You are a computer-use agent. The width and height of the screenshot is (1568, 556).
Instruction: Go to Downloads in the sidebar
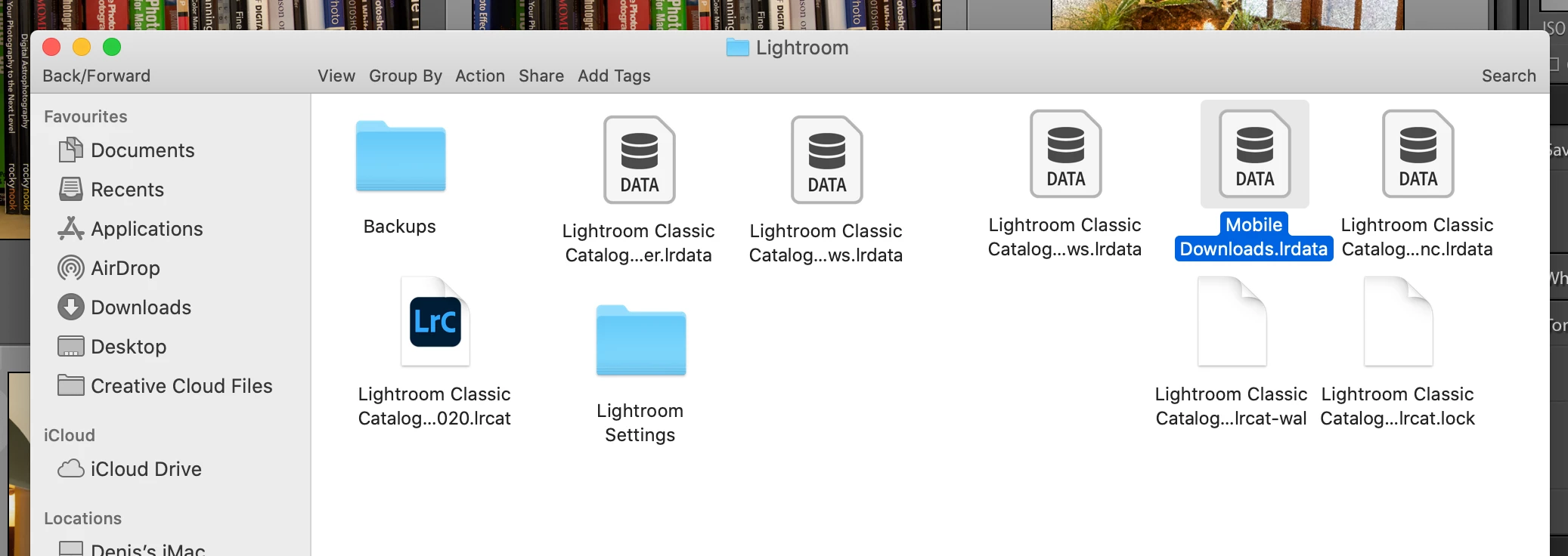tap(141, 307)
